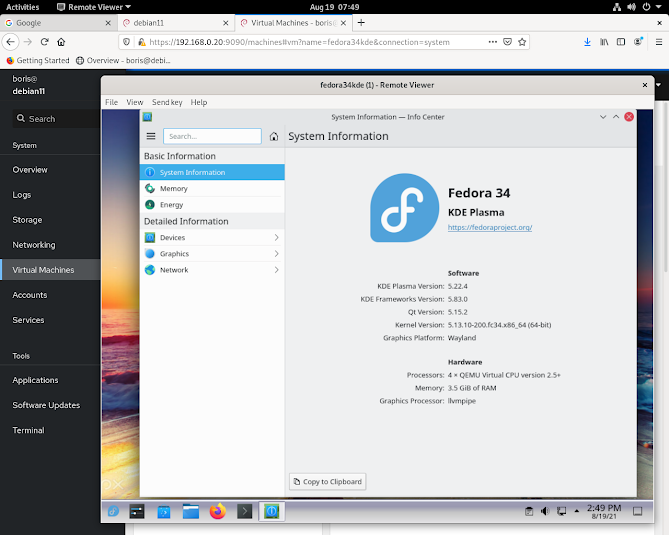
Task: Save page to Pocket
Action: [x=507, y=42]
